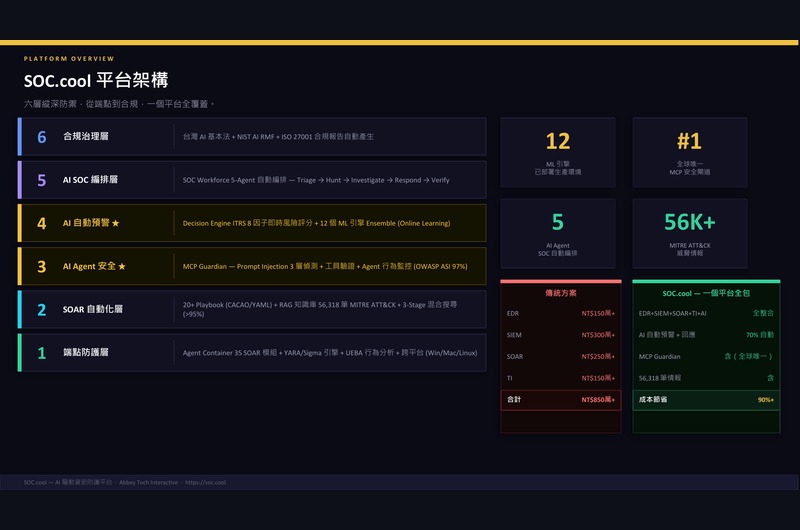Click the '12' ML 引擎 stat card
Screen dimensions: 800x530
(x=558, y=153)
